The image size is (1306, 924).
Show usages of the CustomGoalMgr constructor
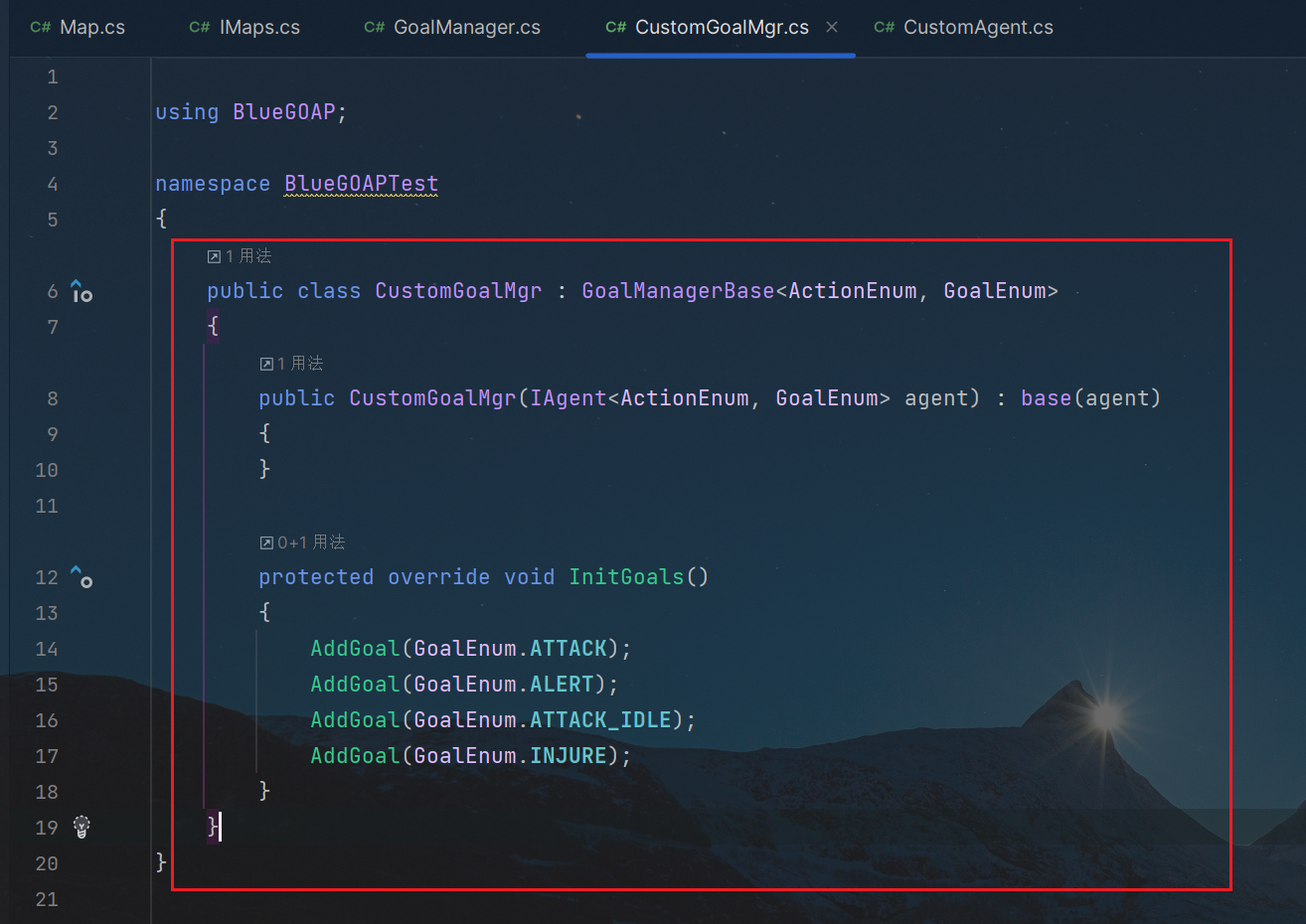(x=291, y=364)
